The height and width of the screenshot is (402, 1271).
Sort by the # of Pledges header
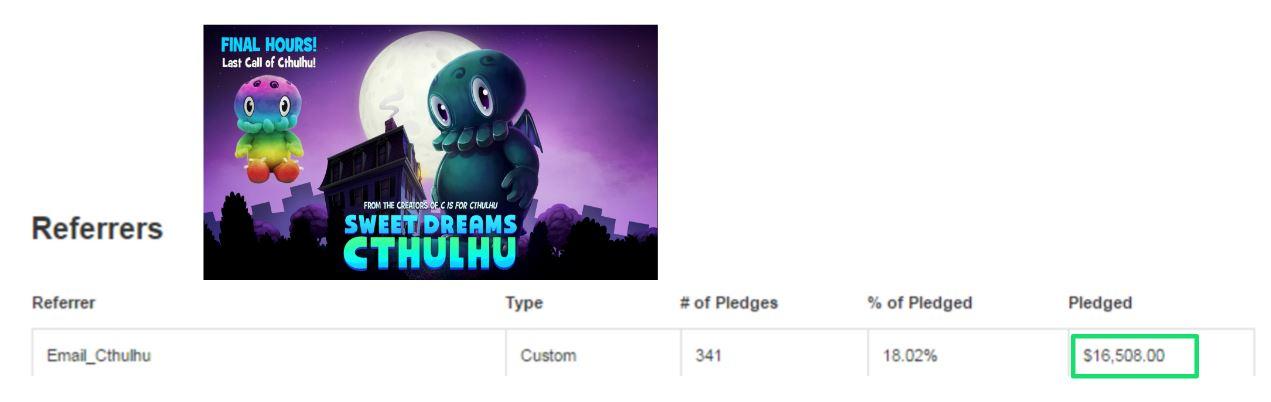tap(729, 303)
